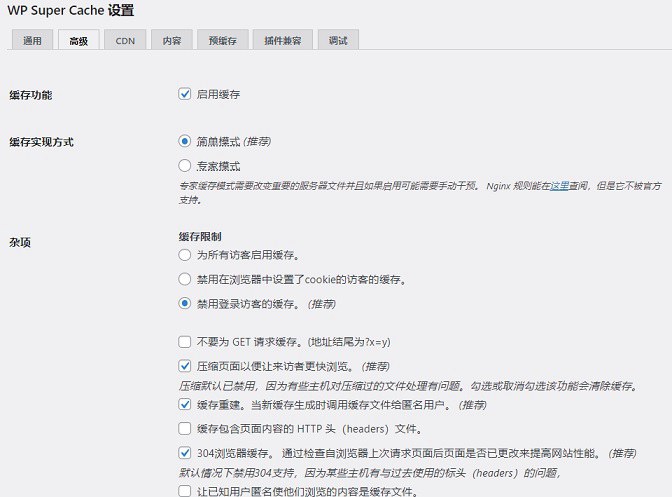672x497 pixels.
Task: Click the 缓存限制 heading
Action: coord(200,237)
